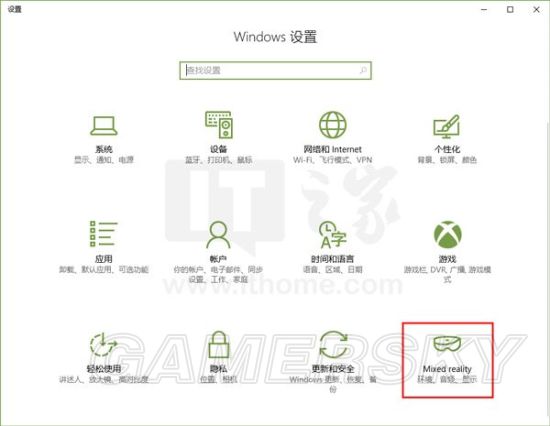Click the magnifier icon in search box

point(363,71)
